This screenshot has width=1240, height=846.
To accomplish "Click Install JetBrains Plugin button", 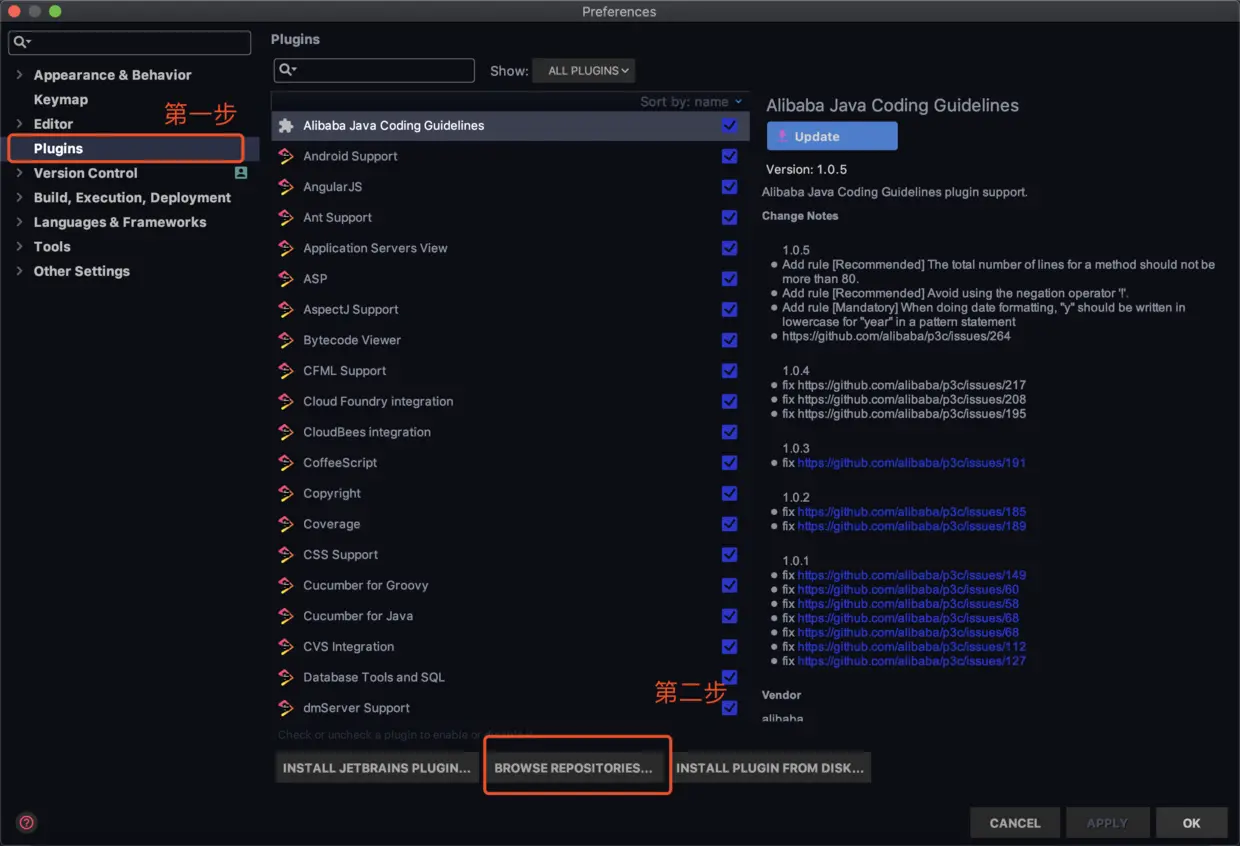I will pyautogui.click(x=376, y=768).
